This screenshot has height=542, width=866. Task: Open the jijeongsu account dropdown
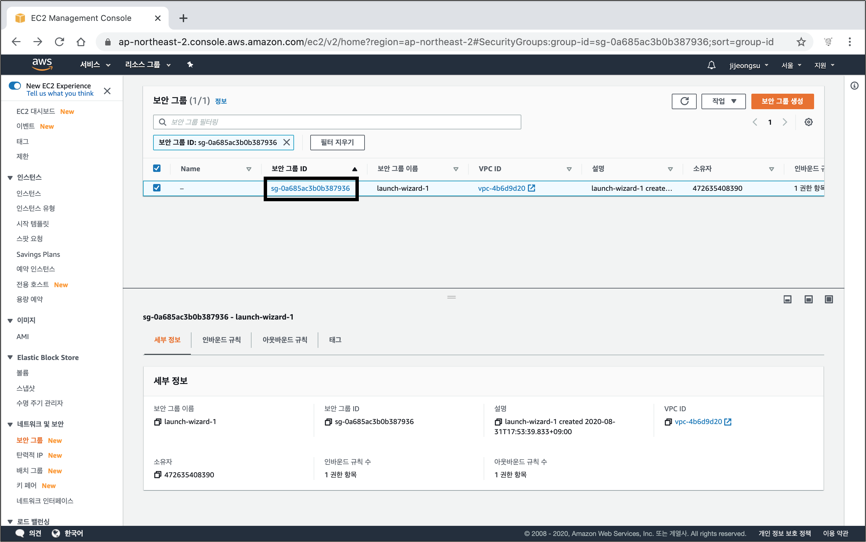point(748,65)
